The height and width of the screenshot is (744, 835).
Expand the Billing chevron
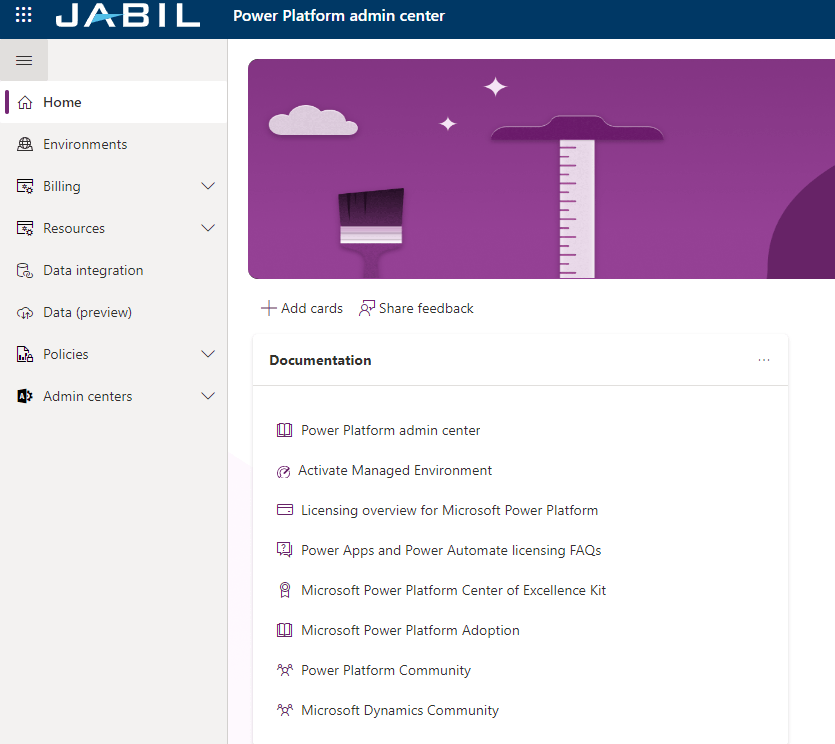click(x=208, y=186)
